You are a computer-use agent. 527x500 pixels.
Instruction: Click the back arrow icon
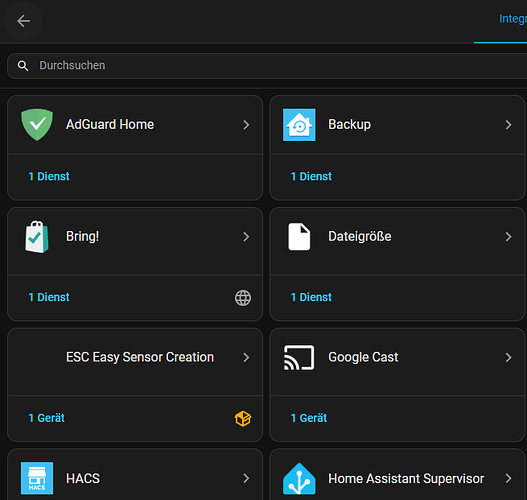24,21
